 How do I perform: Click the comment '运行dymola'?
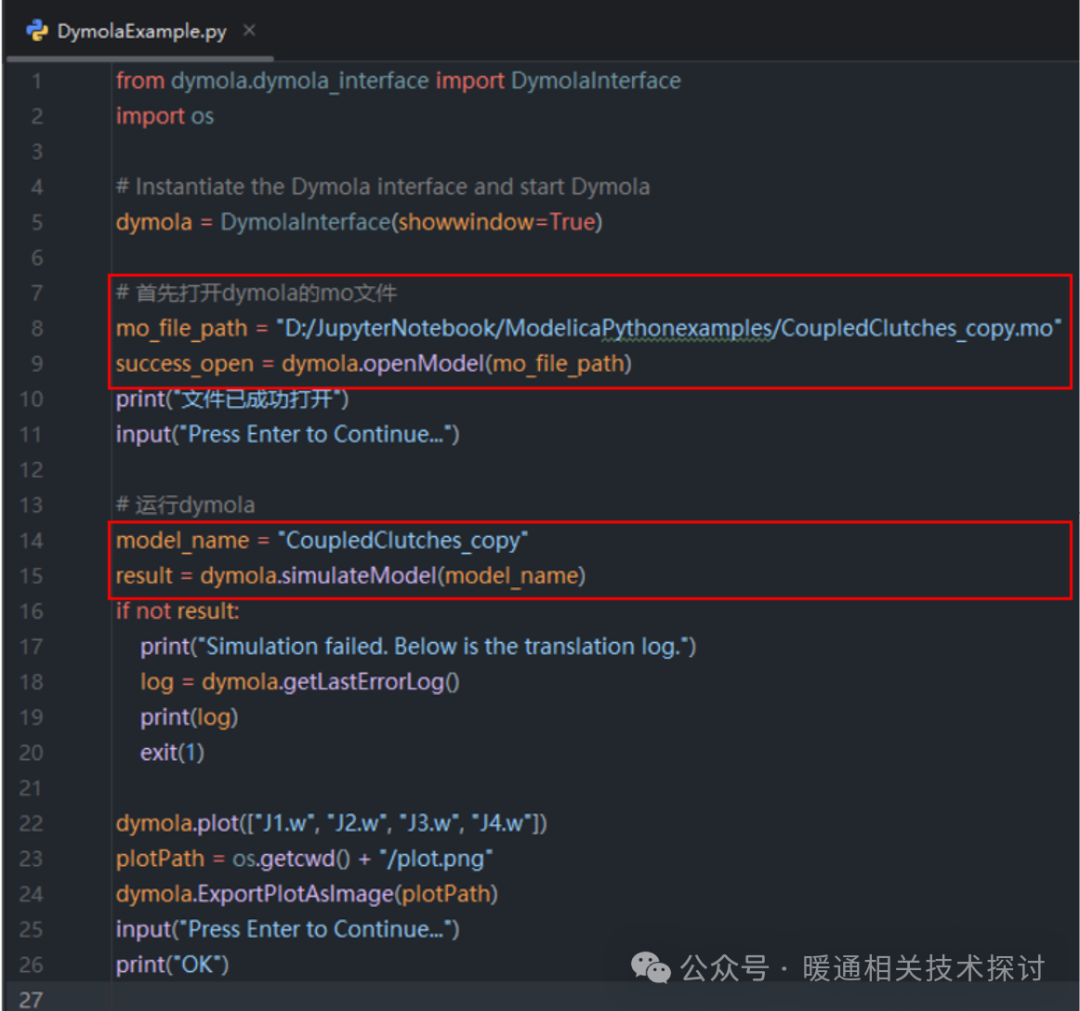pos(185,506)
